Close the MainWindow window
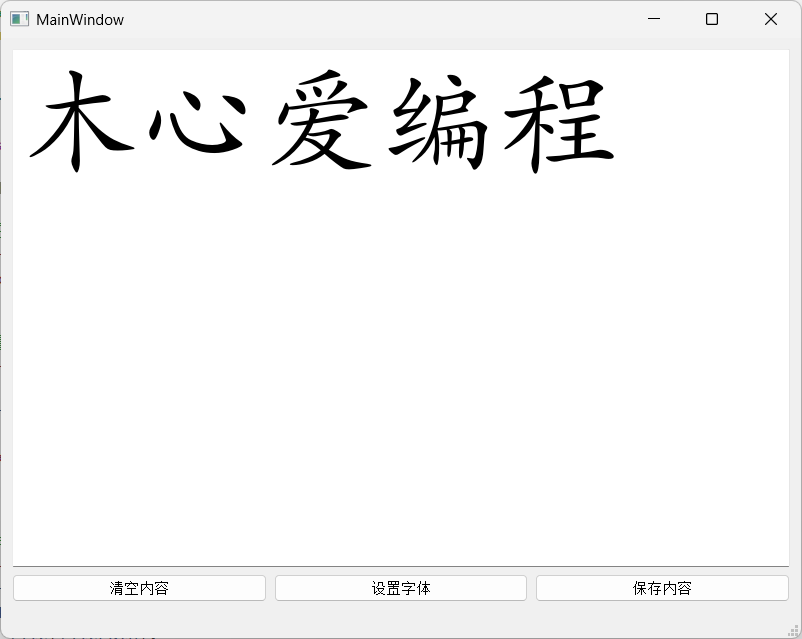 [771, 19]
